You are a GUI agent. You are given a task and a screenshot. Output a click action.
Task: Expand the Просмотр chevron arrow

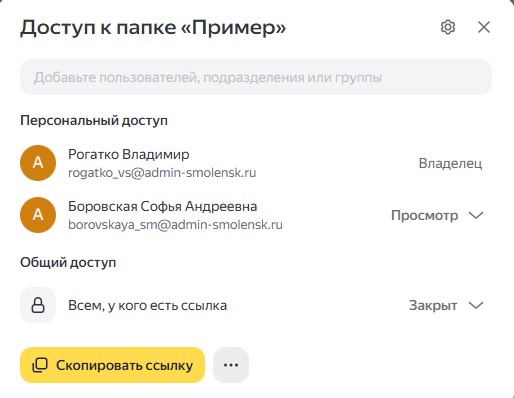tap(476, 215)
